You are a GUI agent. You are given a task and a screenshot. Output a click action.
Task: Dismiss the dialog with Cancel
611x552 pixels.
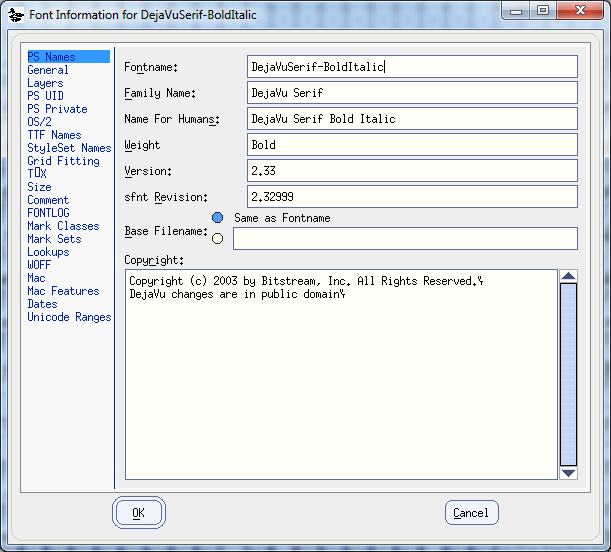[x=471, y=513]
